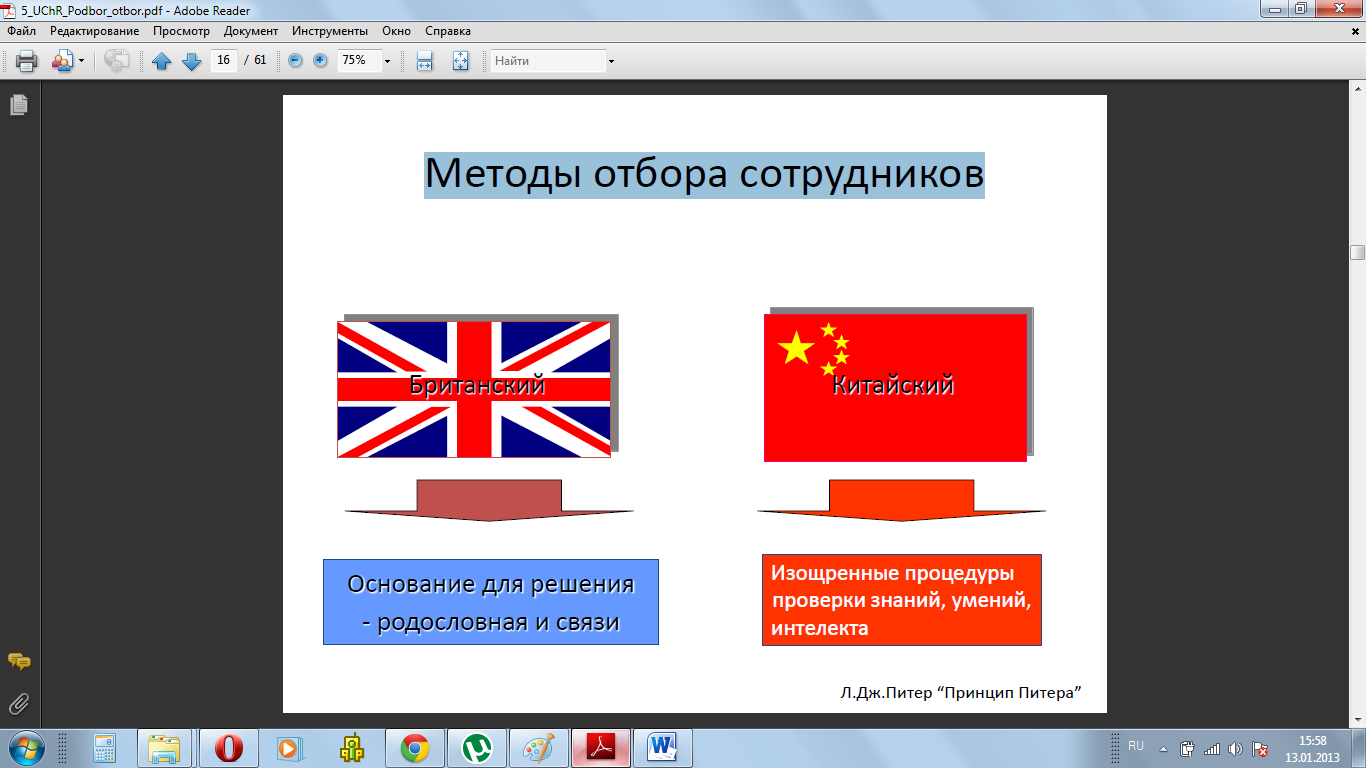
Task: Expand the collaborate icon's dropdown arrow
Action: (81, 61)
